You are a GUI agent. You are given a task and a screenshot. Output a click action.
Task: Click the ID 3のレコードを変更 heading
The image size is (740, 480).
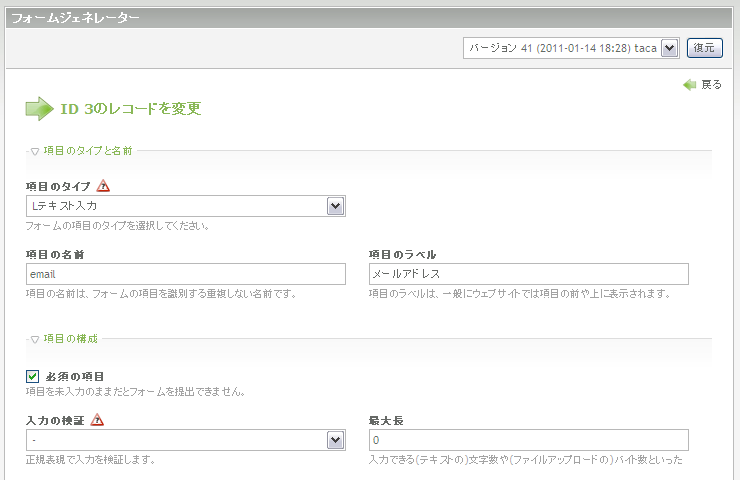[131, 109]
